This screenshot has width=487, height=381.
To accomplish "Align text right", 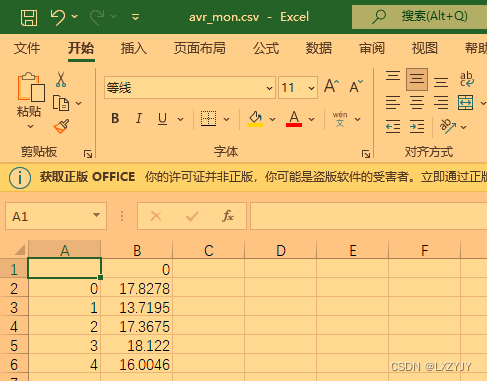I will click(441, 103).
